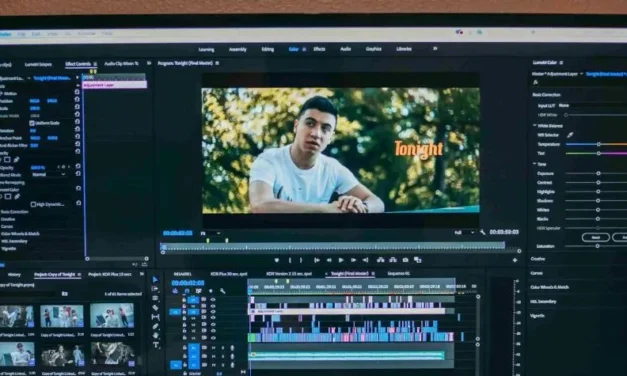Toggle lock on the top video track

(184, 299)
